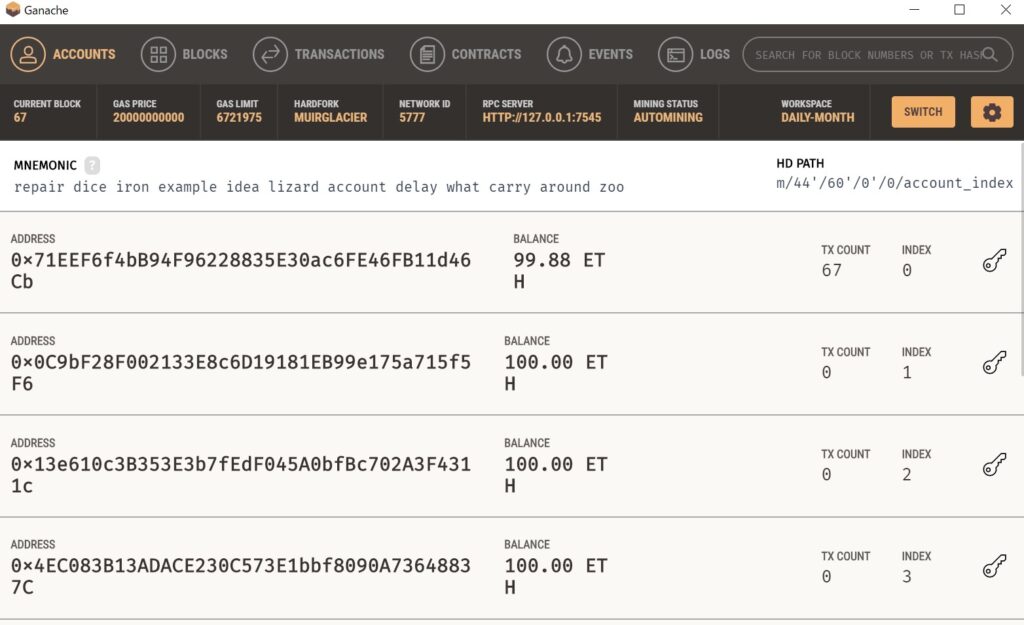Click the Events bell icon
Viewport: 1024px width, 625px height.
(564, 54)
